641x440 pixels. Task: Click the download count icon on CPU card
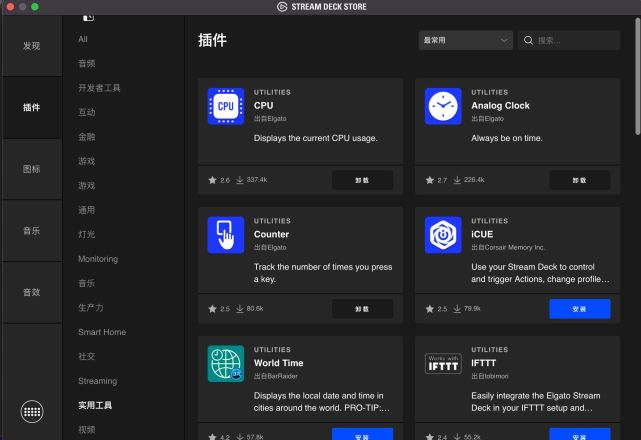pos(240,180)
